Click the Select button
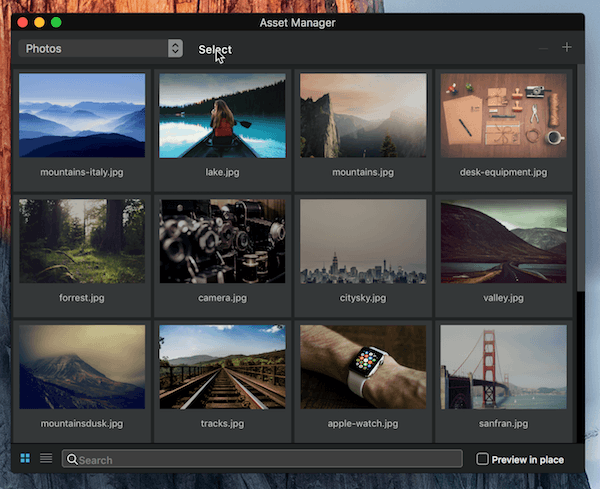Image resolution: width=600 pixels, height=489 pixels. [x=215, y=49]
